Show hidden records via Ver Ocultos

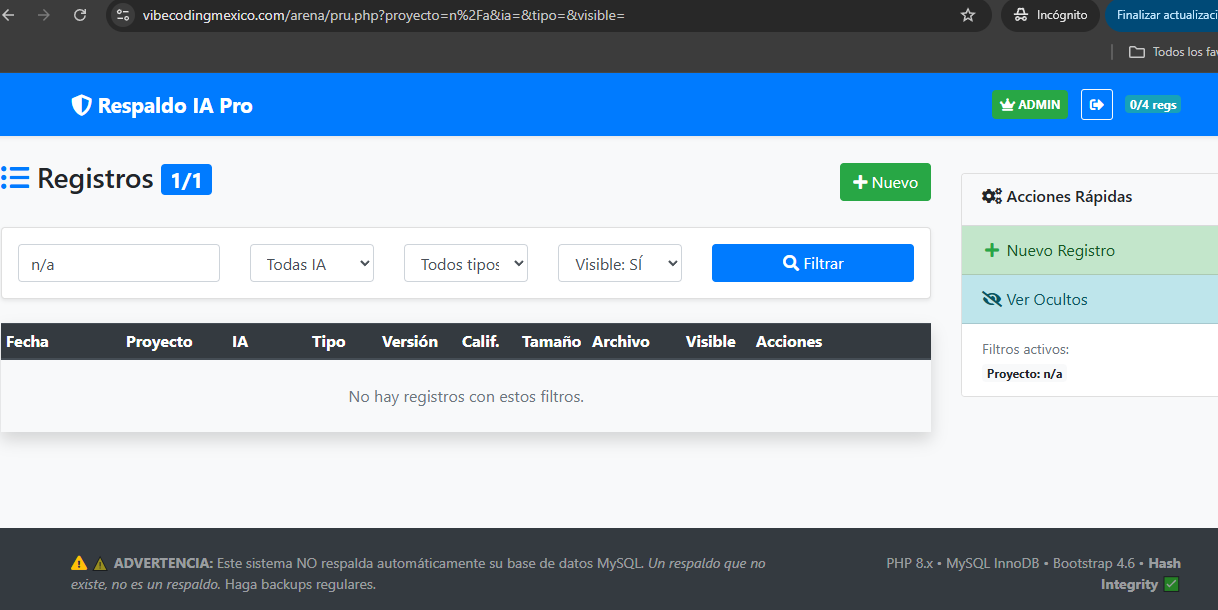(x=1046, y=299)
